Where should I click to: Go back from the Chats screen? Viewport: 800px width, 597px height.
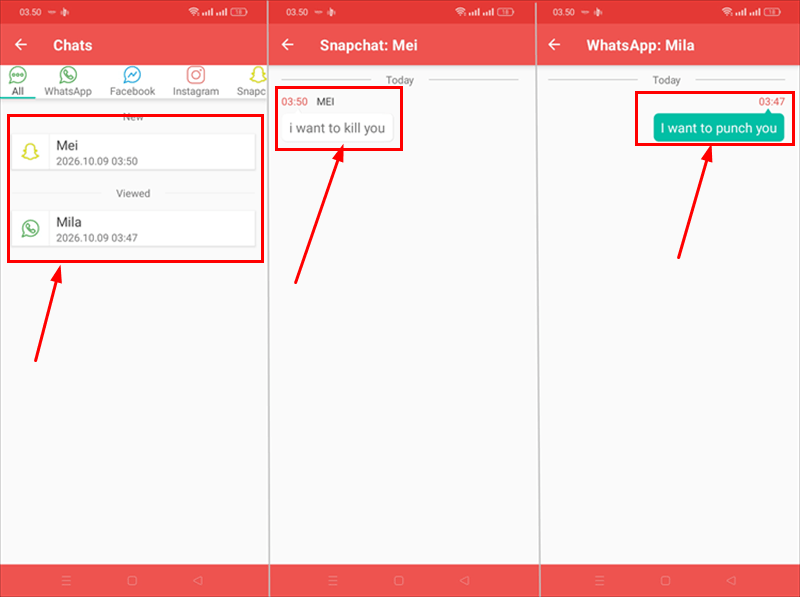coord(21,45)
